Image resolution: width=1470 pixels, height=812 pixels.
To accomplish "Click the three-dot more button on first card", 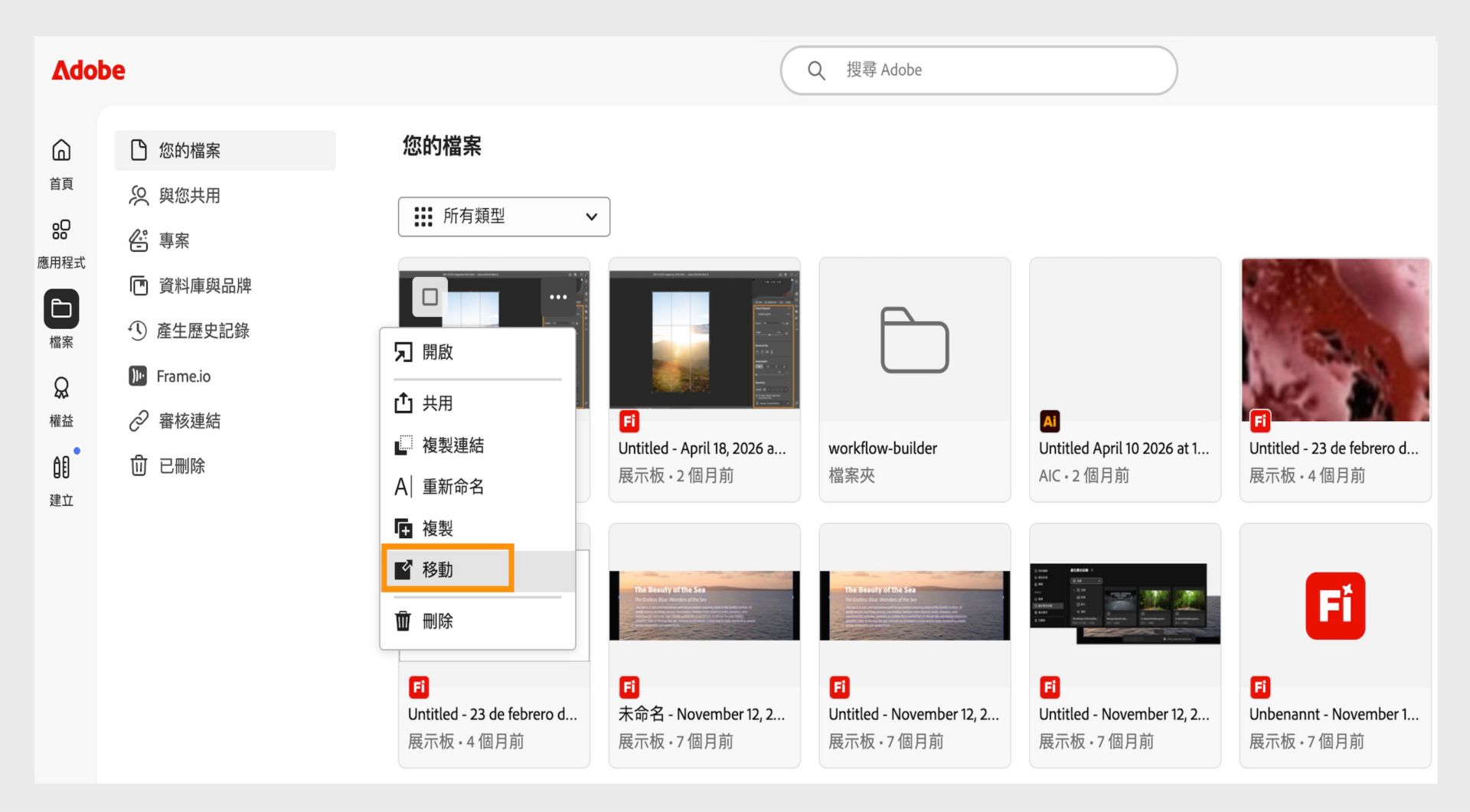I will pos(558,297).
